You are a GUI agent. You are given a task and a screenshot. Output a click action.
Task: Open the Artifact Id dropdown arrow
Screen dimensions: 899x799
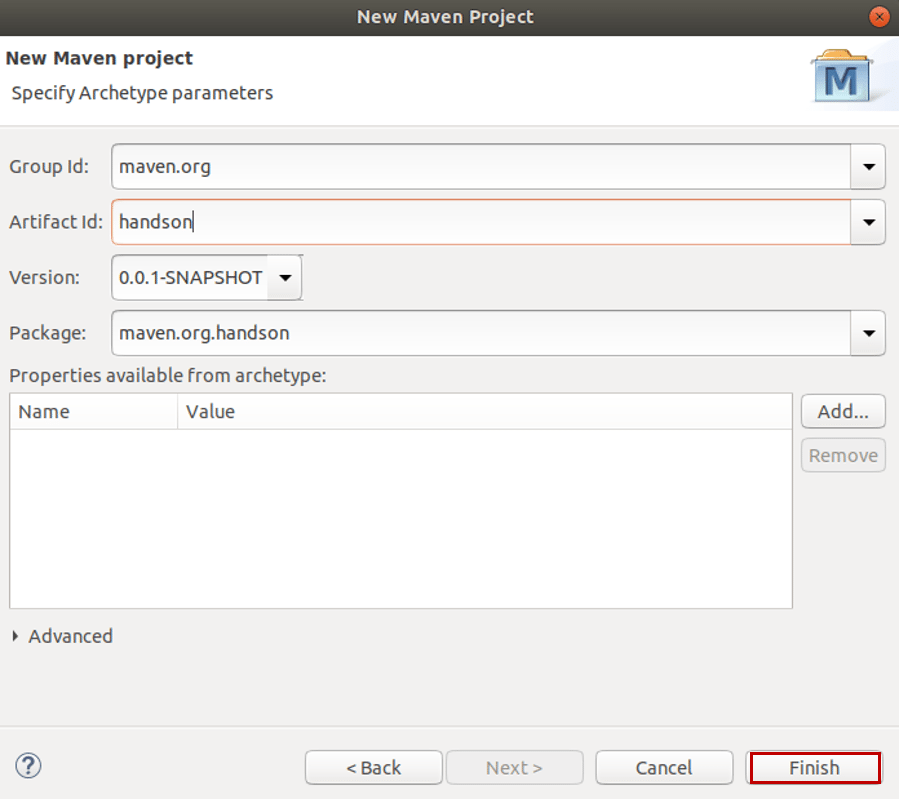868,222
